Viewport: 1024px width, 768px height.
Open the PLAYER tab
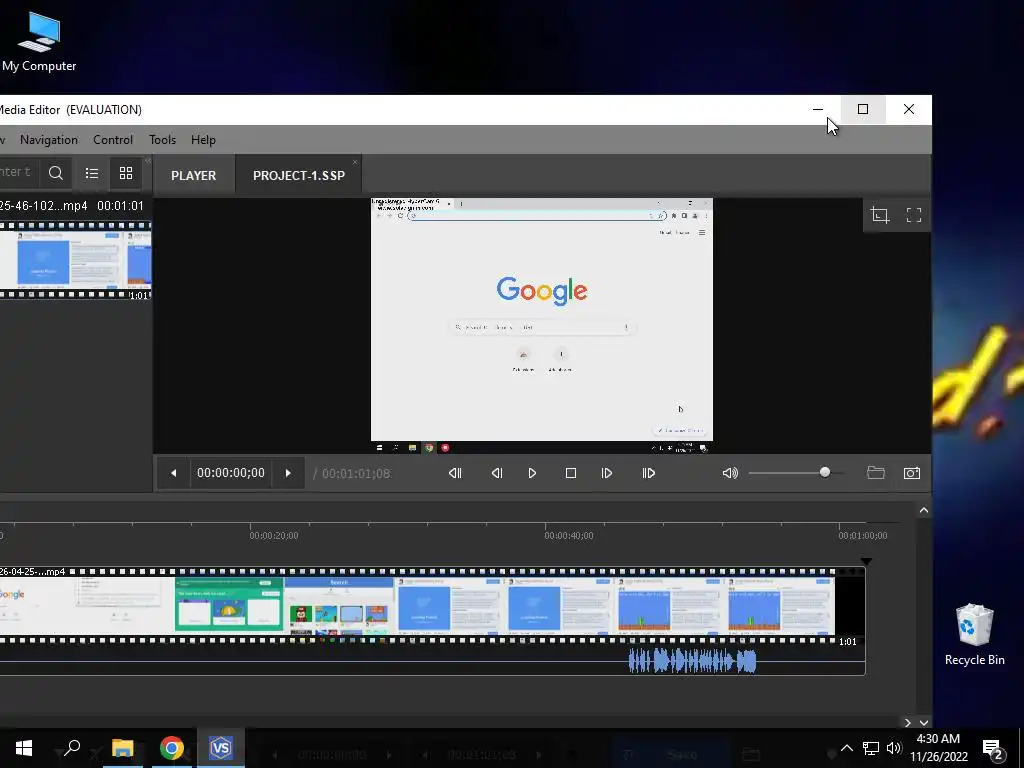[x=193, y=176]
